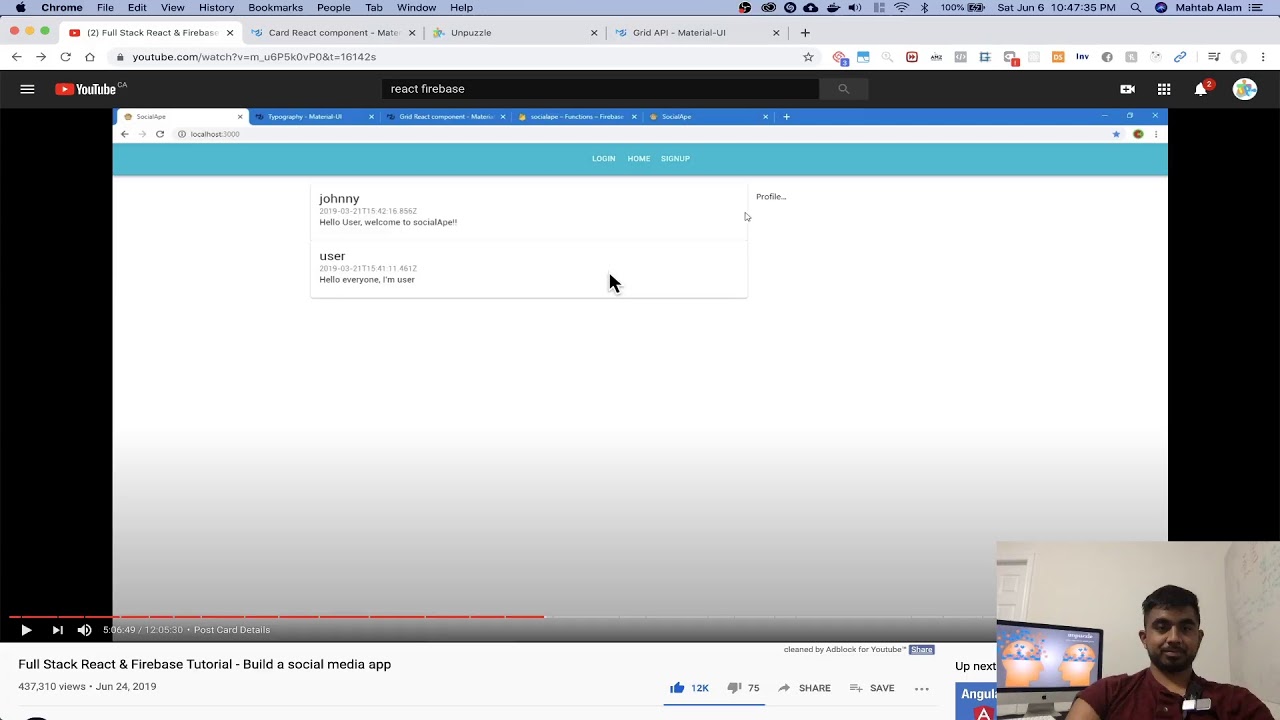This screenshot has width=1280, height=720.
Task: Open the create video camera icon
Action: click(1127, 89)
